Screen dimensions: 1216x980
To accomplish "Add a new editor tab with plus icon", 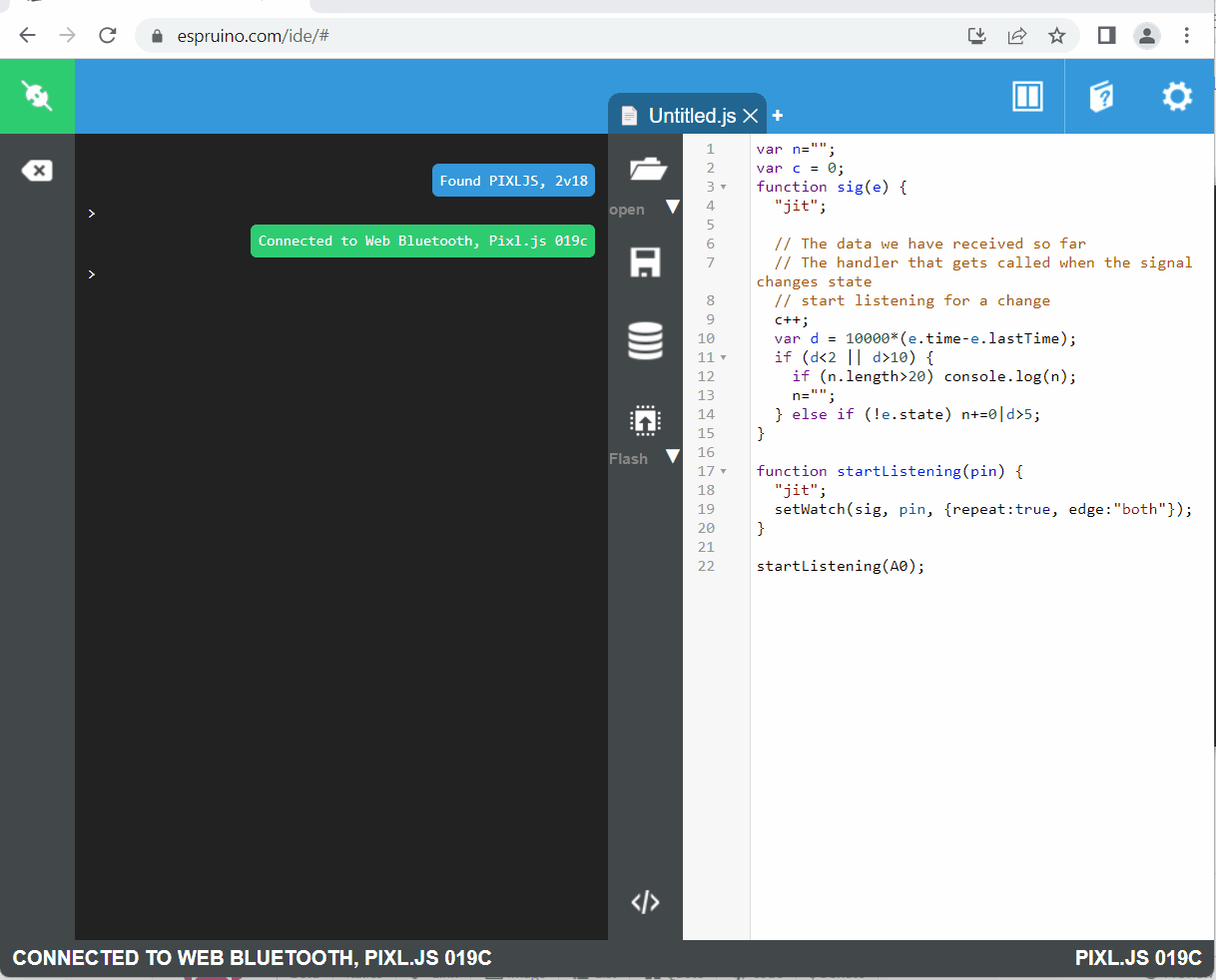I will click(x=778, y=116).
